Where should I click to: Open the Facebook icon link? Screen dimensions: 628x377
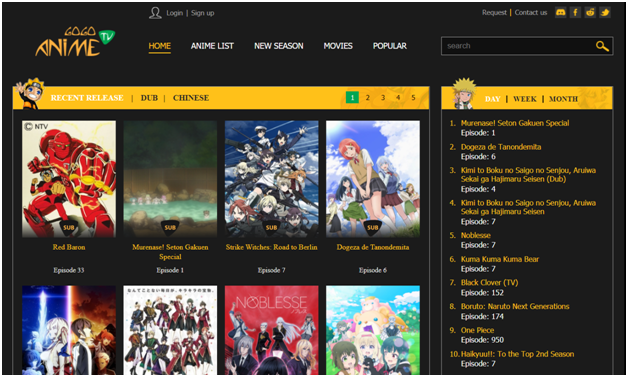[x=575, y=12]
